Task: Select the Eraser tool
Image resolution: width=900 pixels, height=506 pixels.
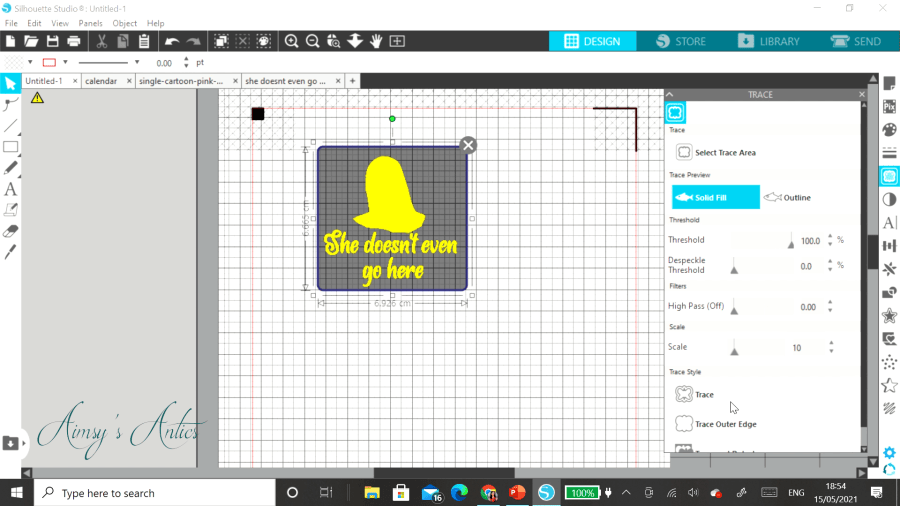Action: 10,231
